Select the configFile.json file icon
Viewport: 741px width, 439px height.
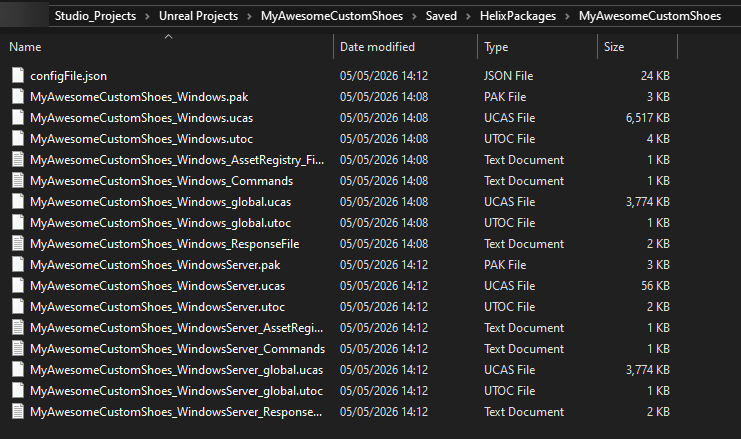pyautogui.click(x=18, y=76)
